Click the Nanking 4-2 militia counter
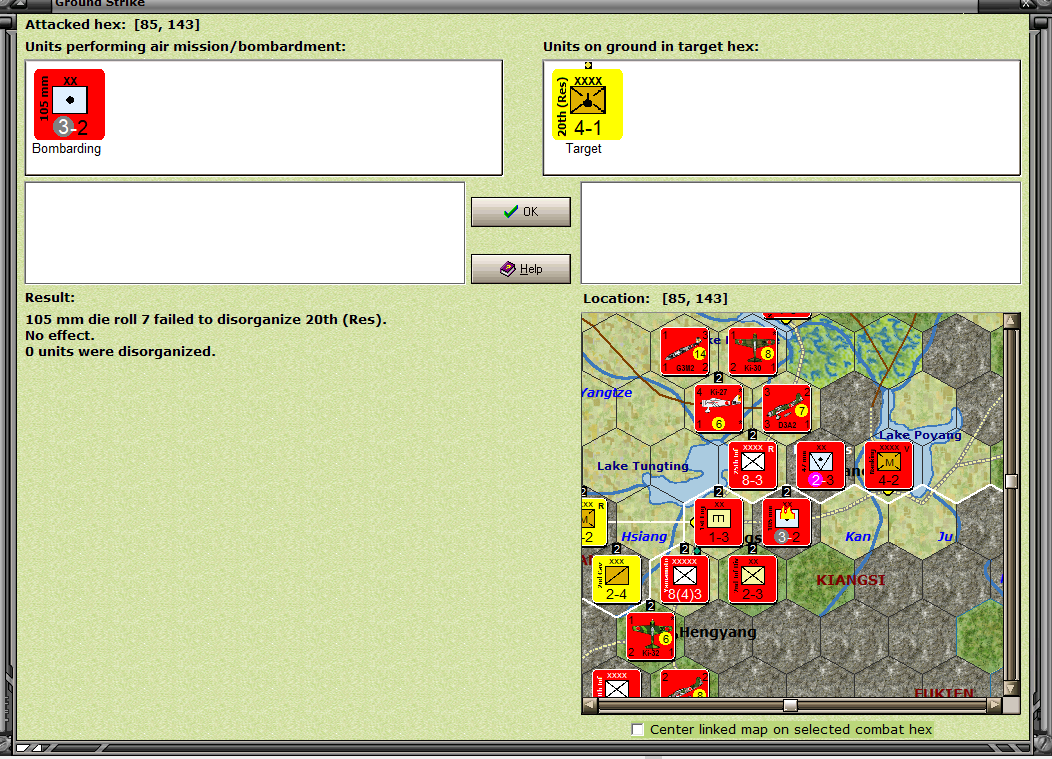This screenshot has width=1052, height=759. tap(888, 465)
